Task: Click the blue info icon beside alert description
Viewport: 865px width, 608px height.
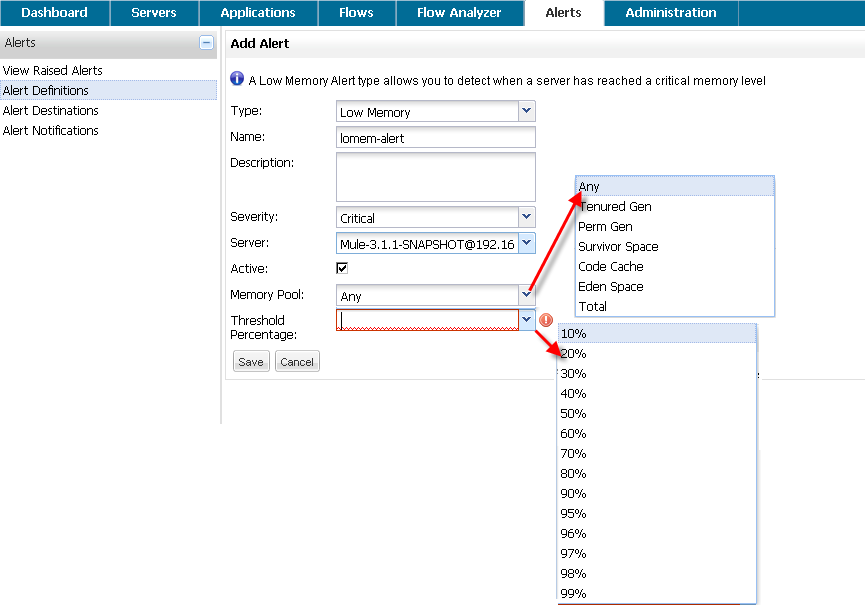Action: point(237,79)
